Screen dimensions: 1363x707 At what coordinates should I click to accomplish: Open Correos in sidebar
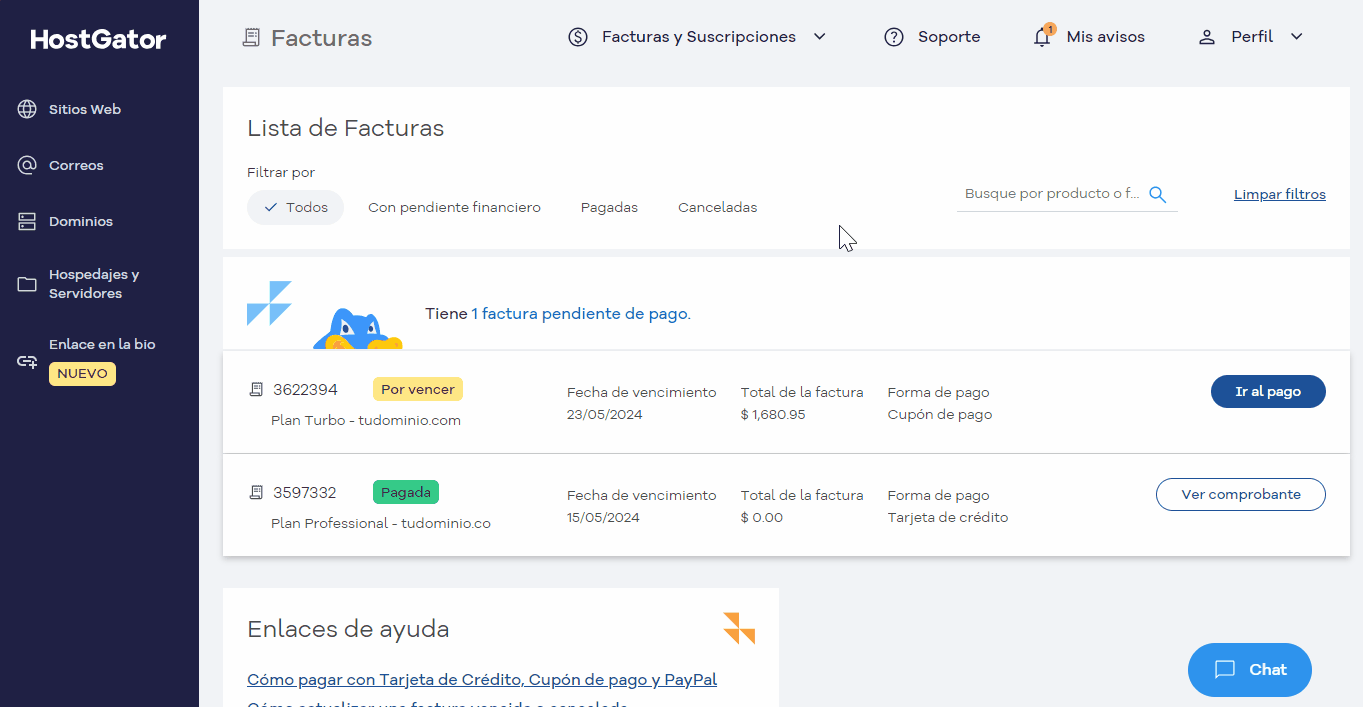pos(76,165)
